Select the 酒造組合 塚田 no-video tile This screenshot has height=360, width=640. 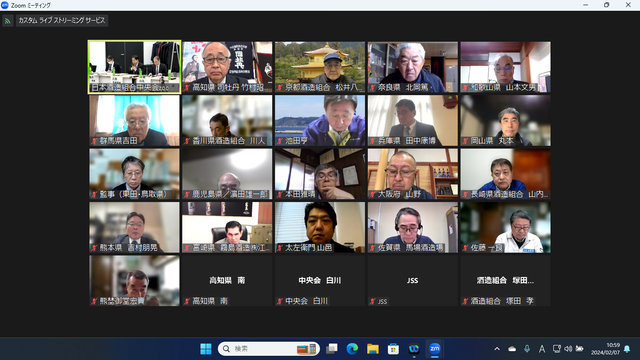click(505, 281)
